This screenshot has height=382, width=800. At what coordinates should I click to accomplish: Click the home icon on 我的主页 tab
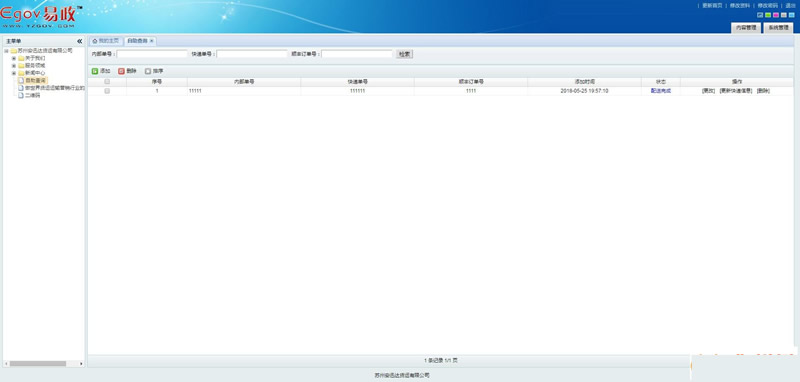click(x=95, y=41)
